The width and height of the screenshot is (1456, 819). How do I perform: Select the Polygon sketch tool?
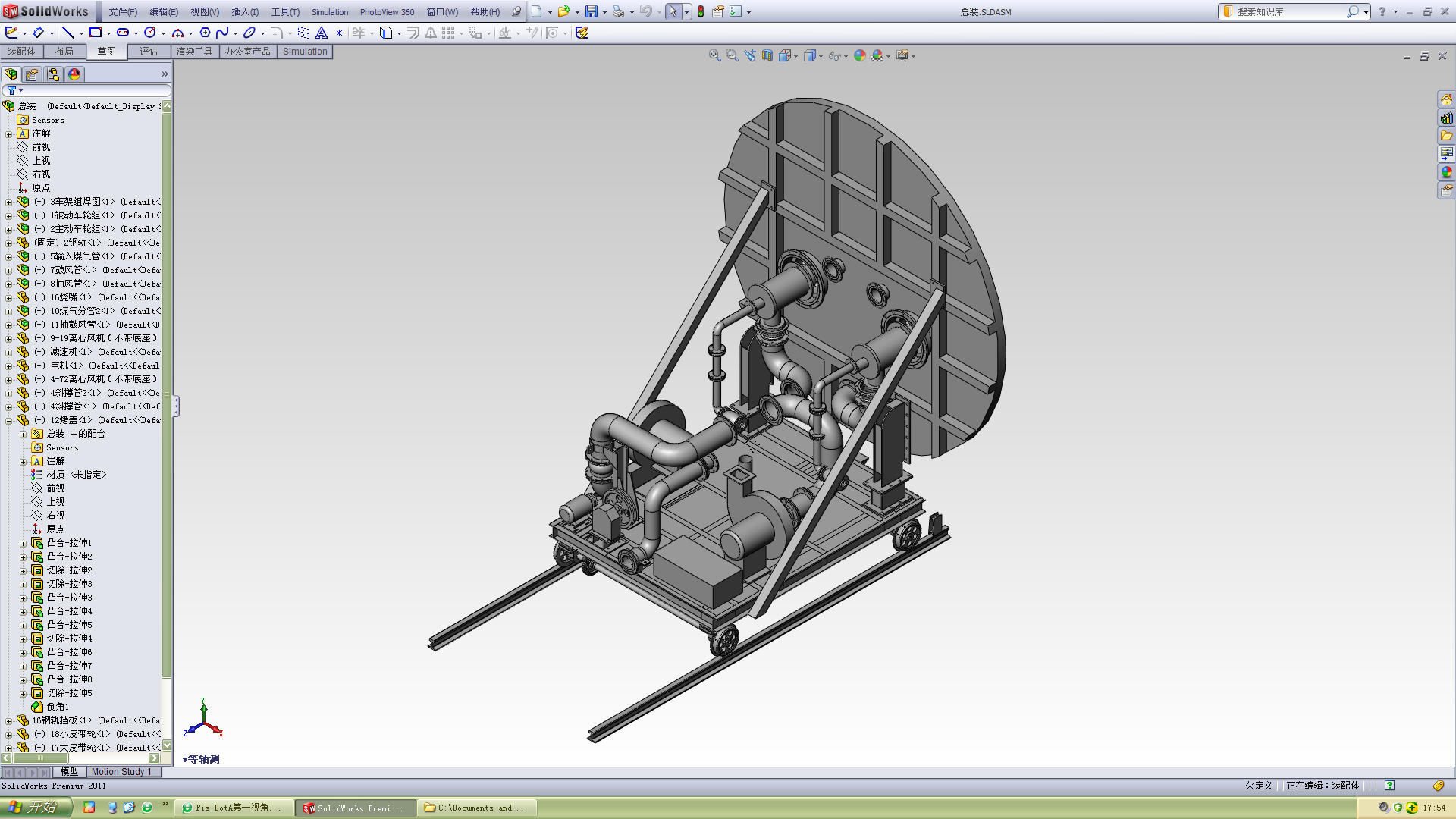point(205,33)
